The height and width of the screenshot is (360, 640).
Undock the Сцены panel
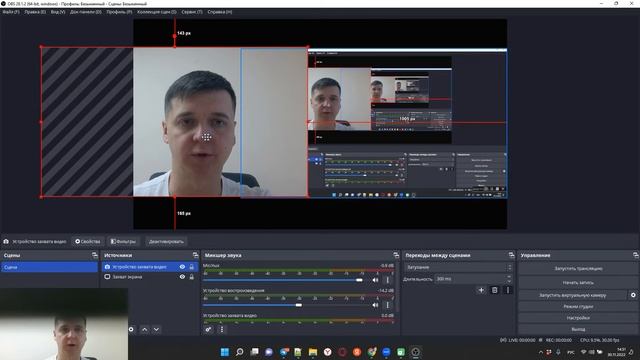[95, 255]
